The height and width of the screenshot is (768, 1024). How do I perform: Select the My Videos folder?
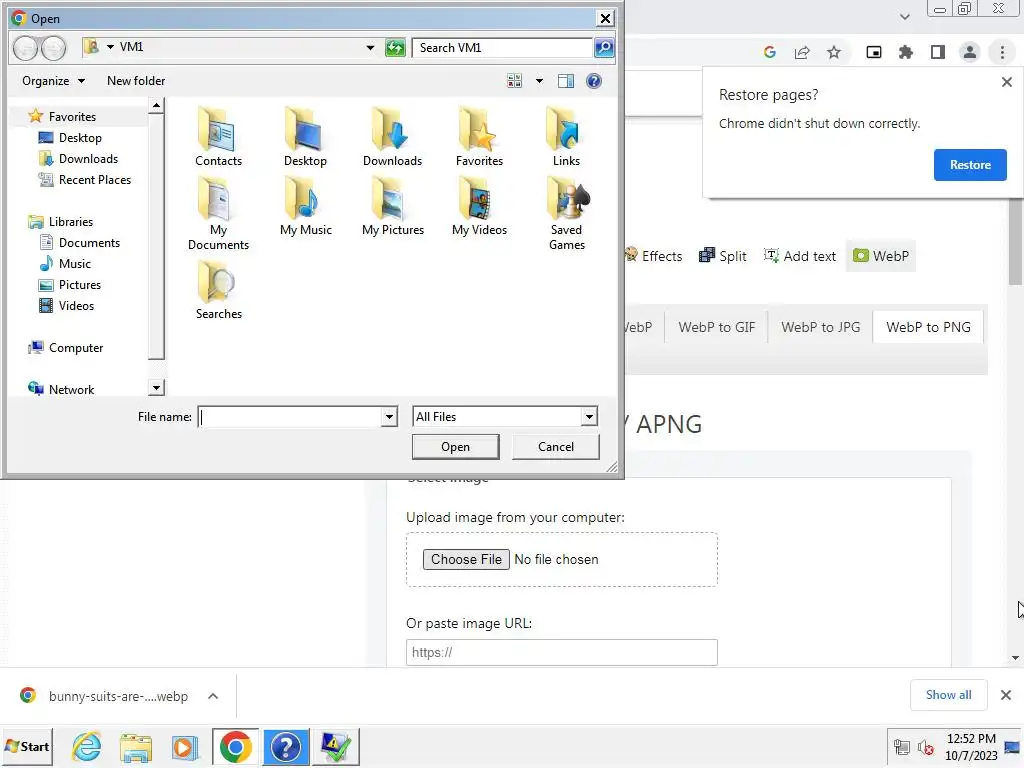pos(479,206)
